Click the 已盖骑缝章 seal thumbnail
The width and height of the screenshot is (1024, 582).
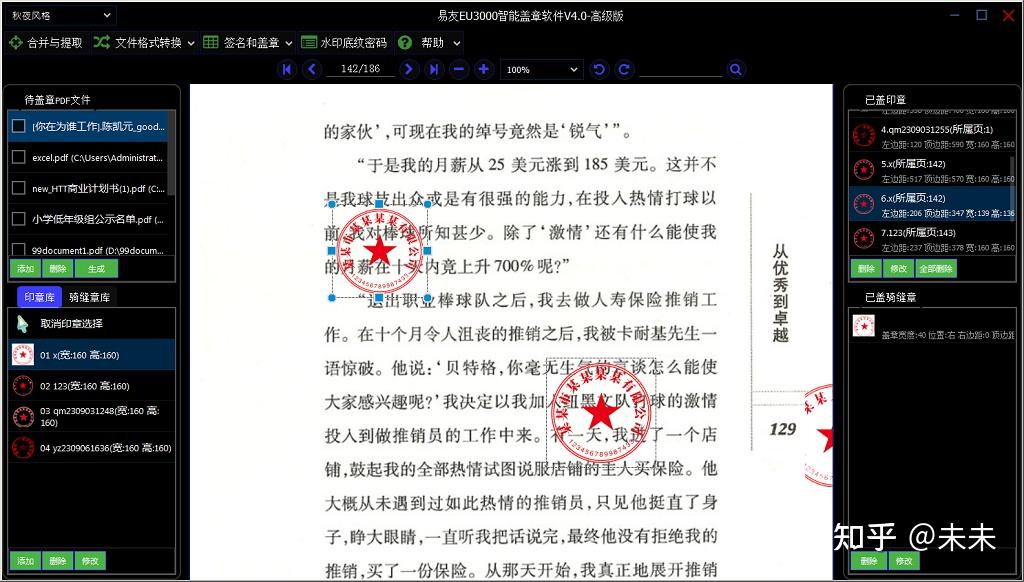point(864,326)
